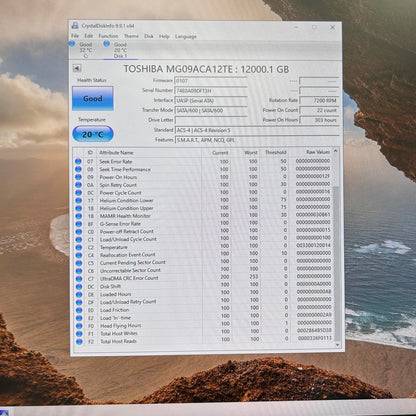Click the status icon of Reallocation Event Count
The image size is (416, 416).
[79, 255]
